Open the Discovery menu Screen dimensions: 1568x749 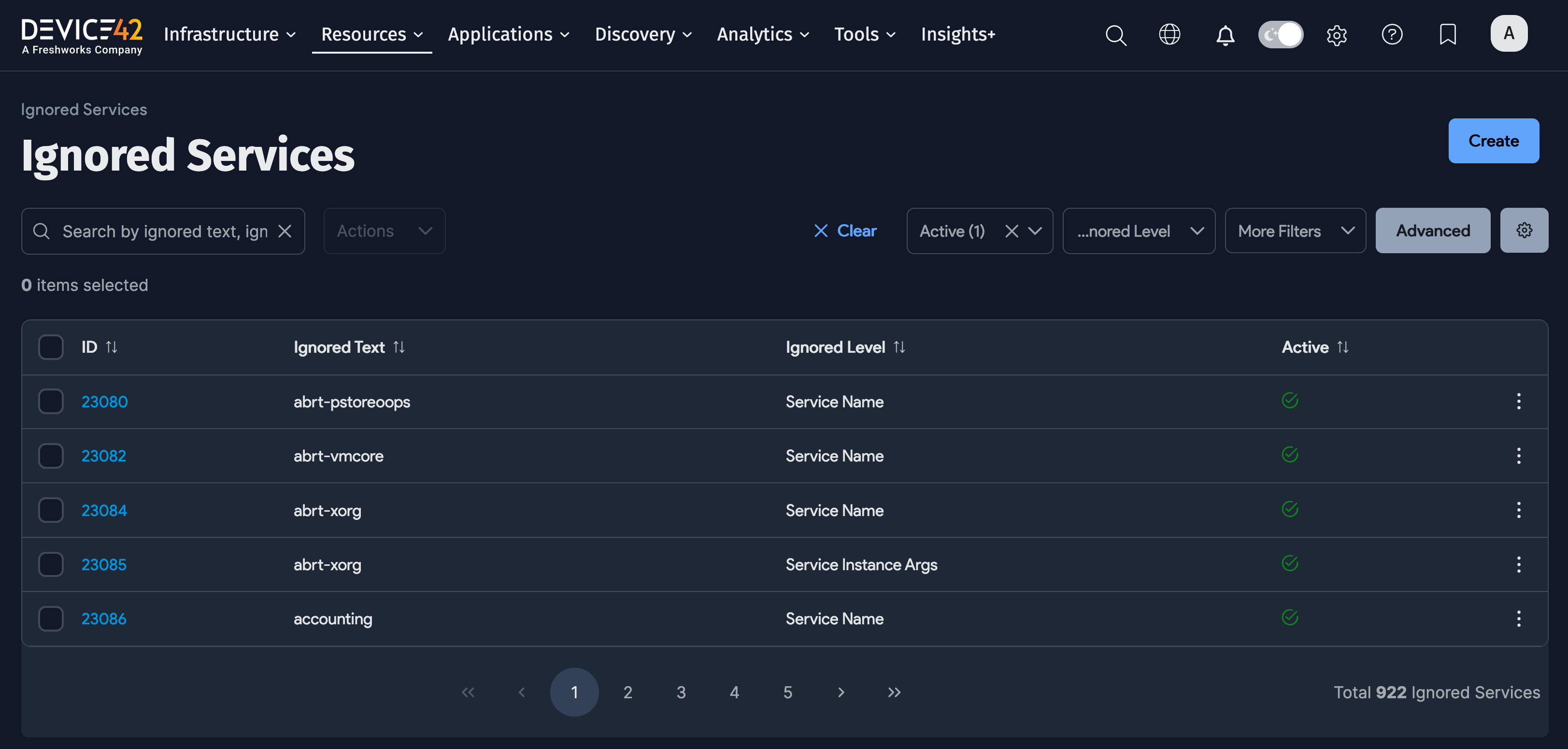[x=643, y=35]
